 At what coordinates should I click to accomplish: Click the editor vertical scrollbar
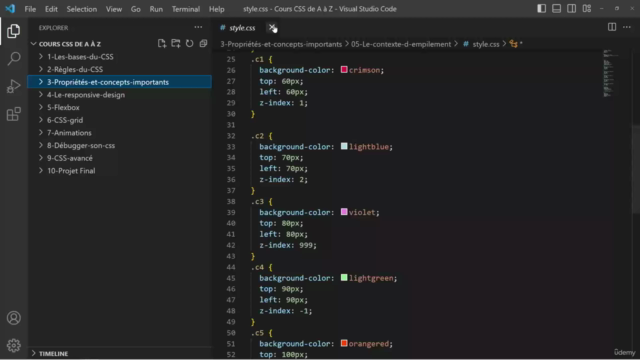point(636,169)
